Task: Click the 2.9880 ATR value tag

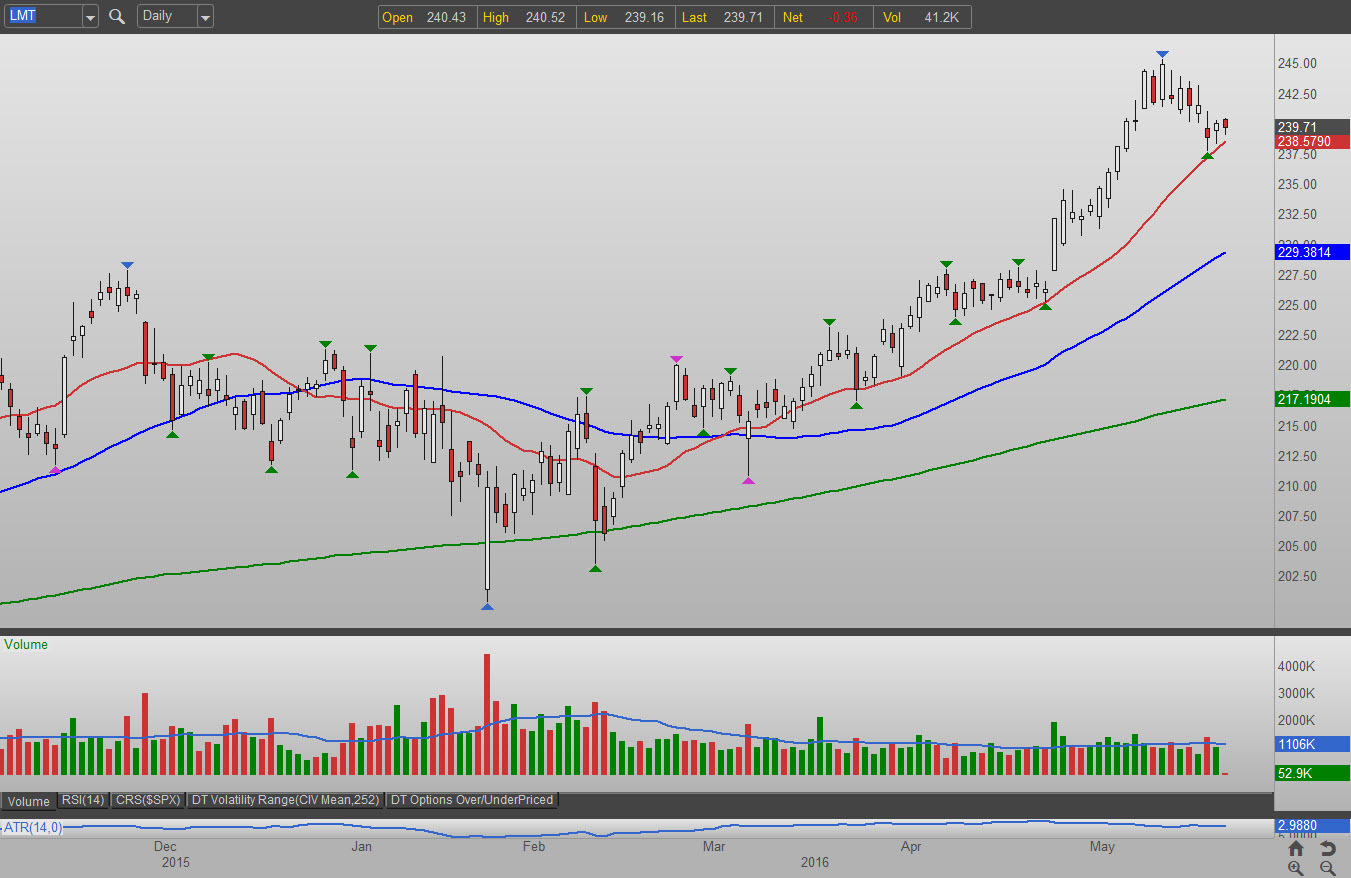Action: coord(1312,825)
